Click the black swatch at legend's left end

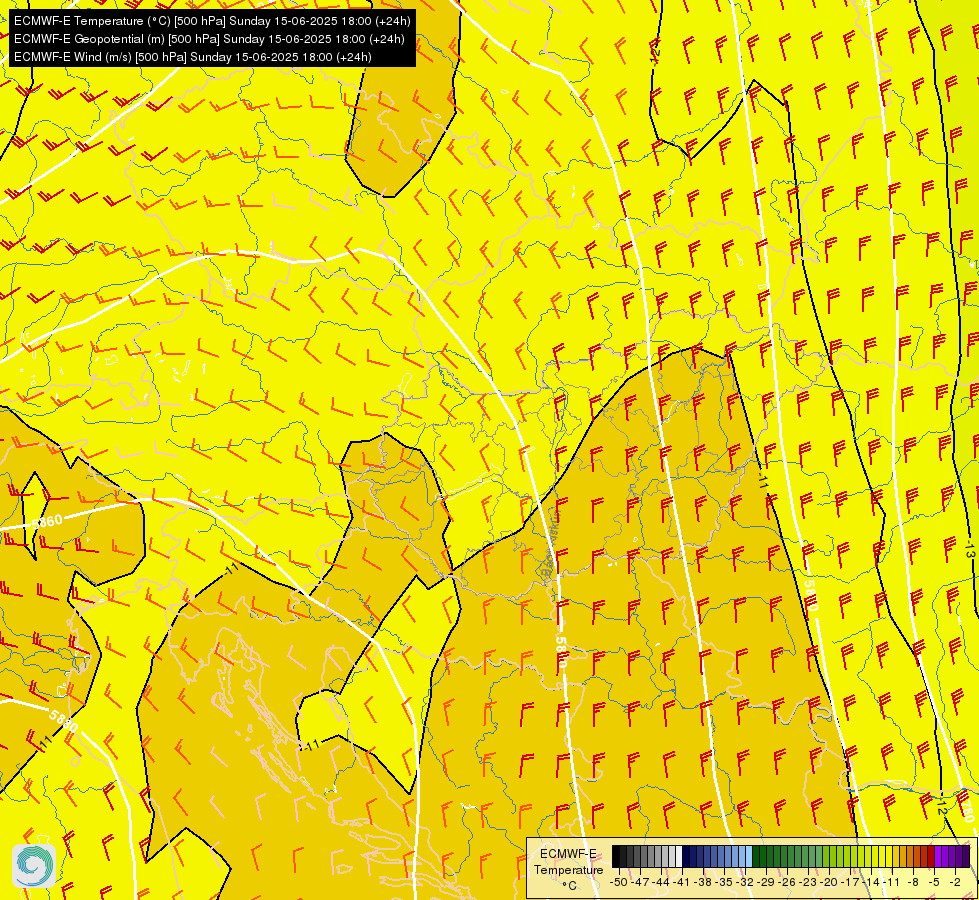pyautogui.click(x=616, y=856)
